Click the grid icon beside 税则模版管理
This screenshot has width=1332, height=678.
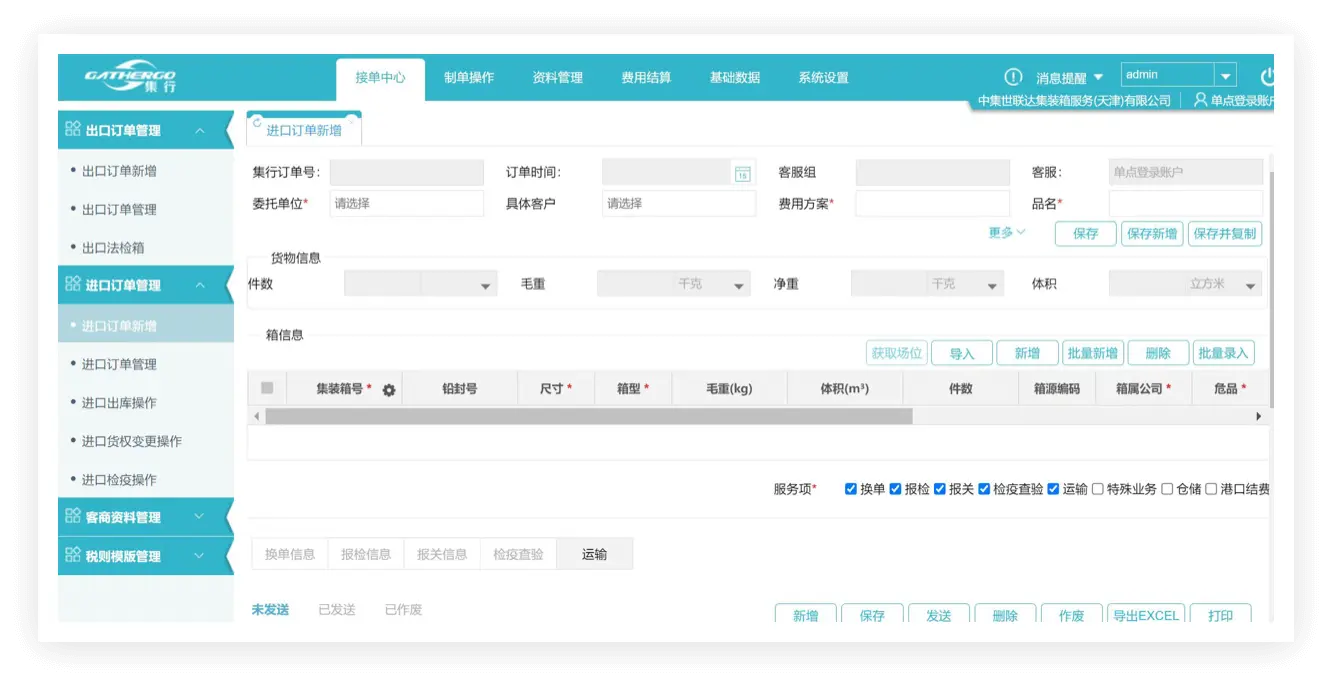click(x=72, y=555)
